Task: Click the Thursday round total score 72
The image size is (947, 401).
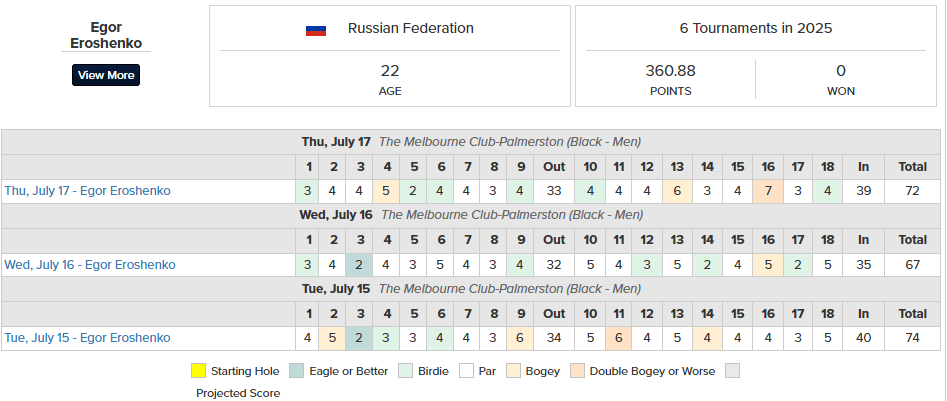Action: click(x=912, y=191)
